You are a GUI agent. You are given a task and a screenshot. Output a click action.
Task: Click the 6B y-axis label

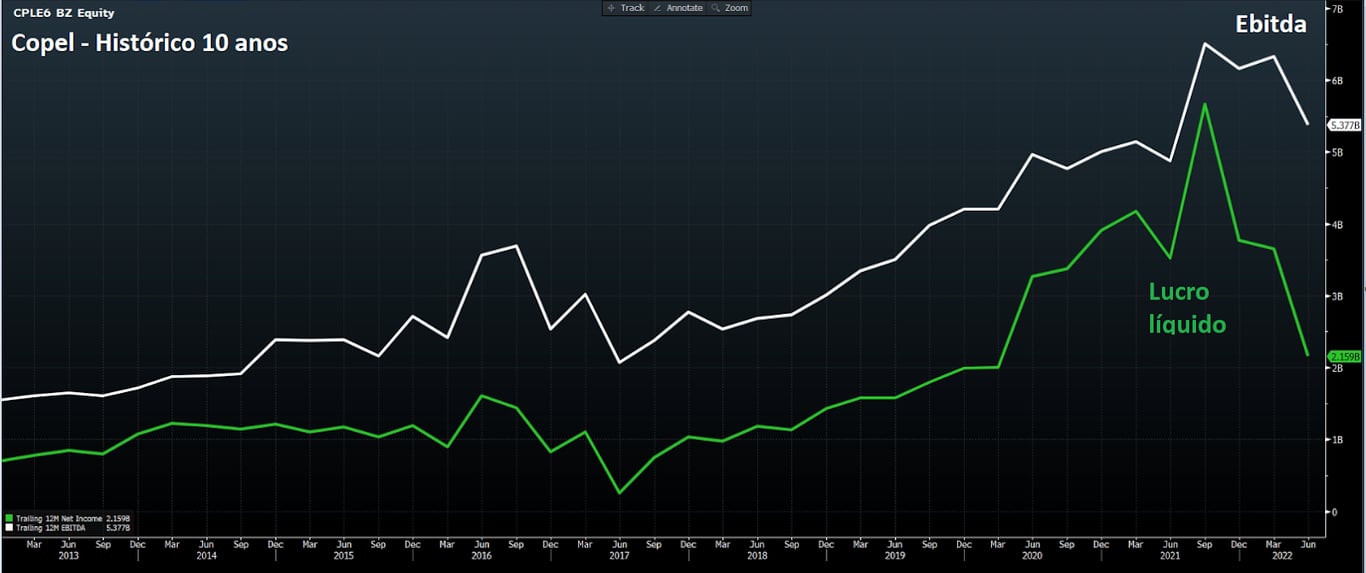point(1335,80)
